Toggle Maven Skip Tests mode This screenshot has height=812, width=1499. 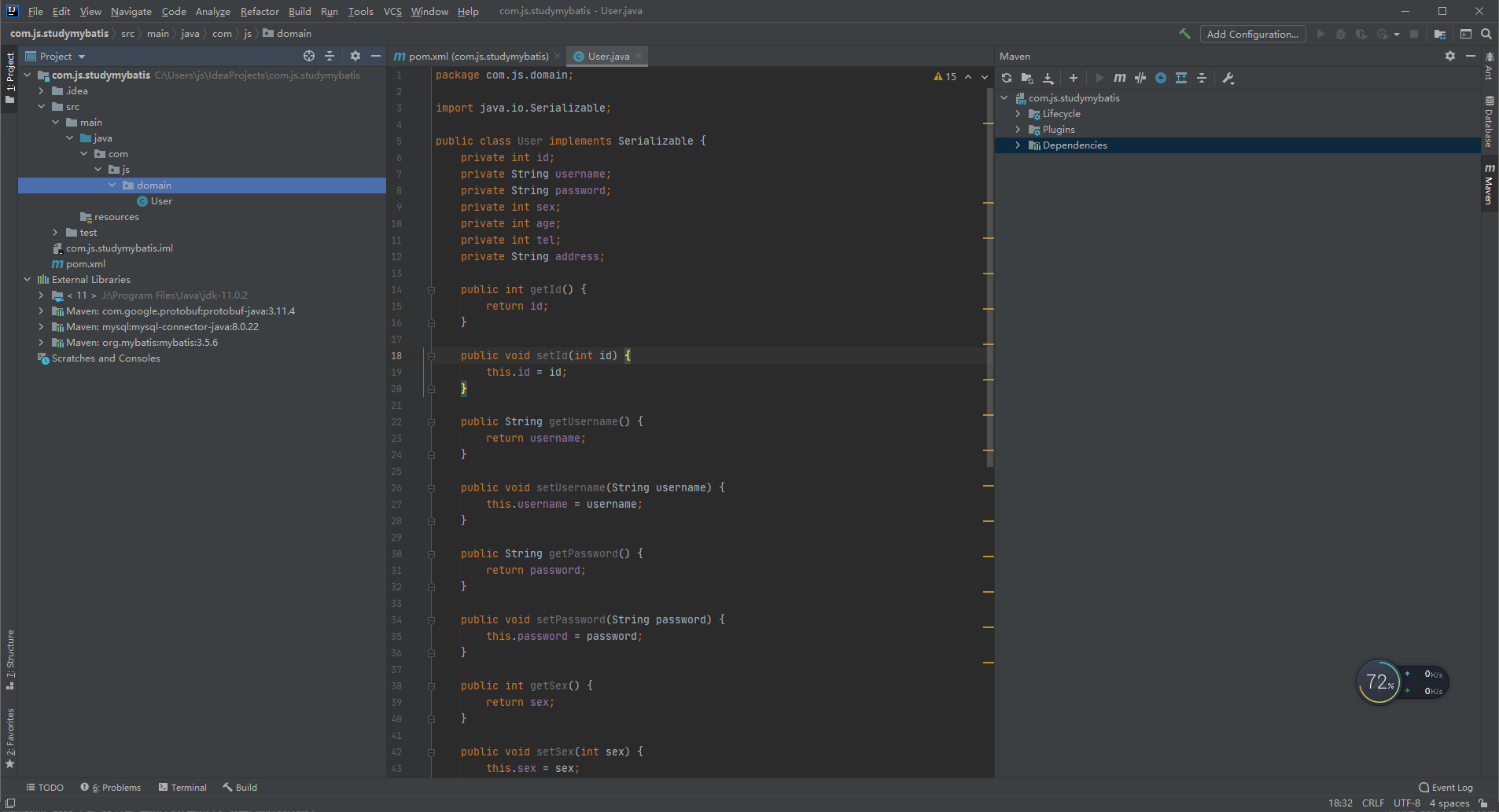coord(1161,78)
